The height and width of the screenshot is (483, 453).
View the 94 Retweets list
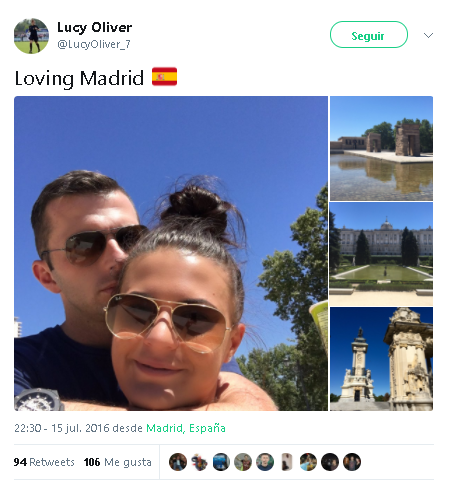[x=44, y=462]
